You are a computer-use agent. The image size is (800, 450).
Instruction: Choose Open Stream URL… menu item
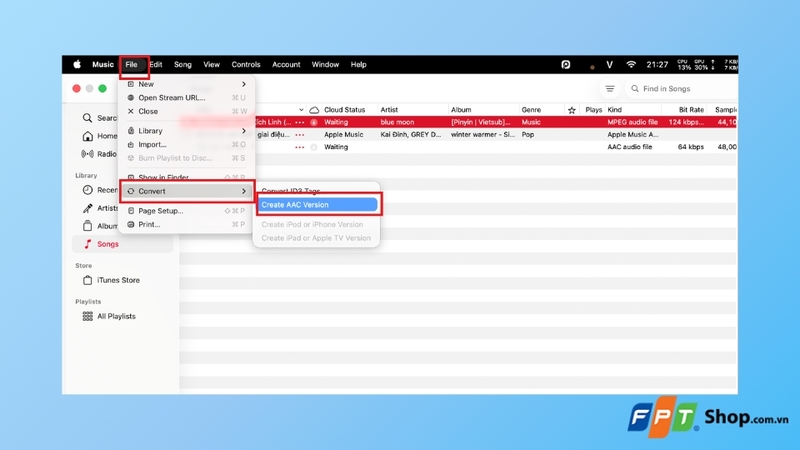click(187, 97)
